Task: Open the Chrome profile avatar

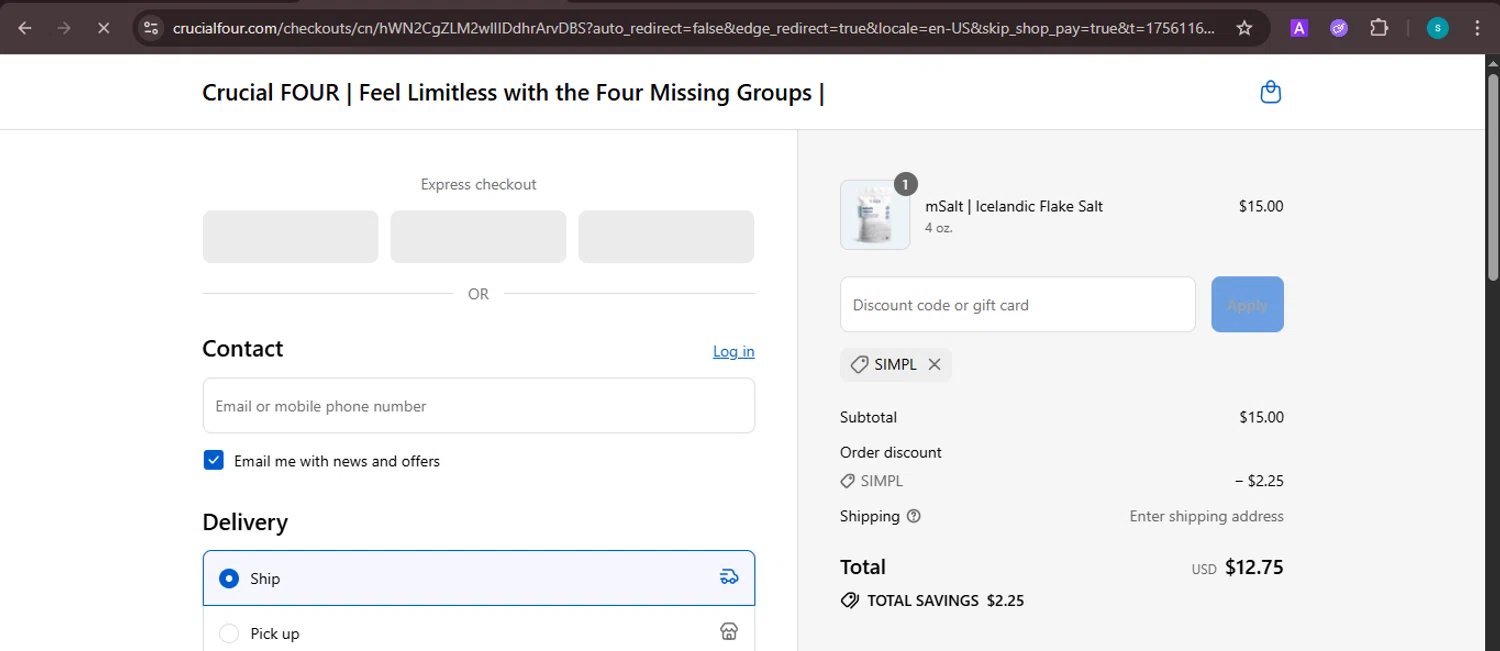Action: click(1437, 28)
